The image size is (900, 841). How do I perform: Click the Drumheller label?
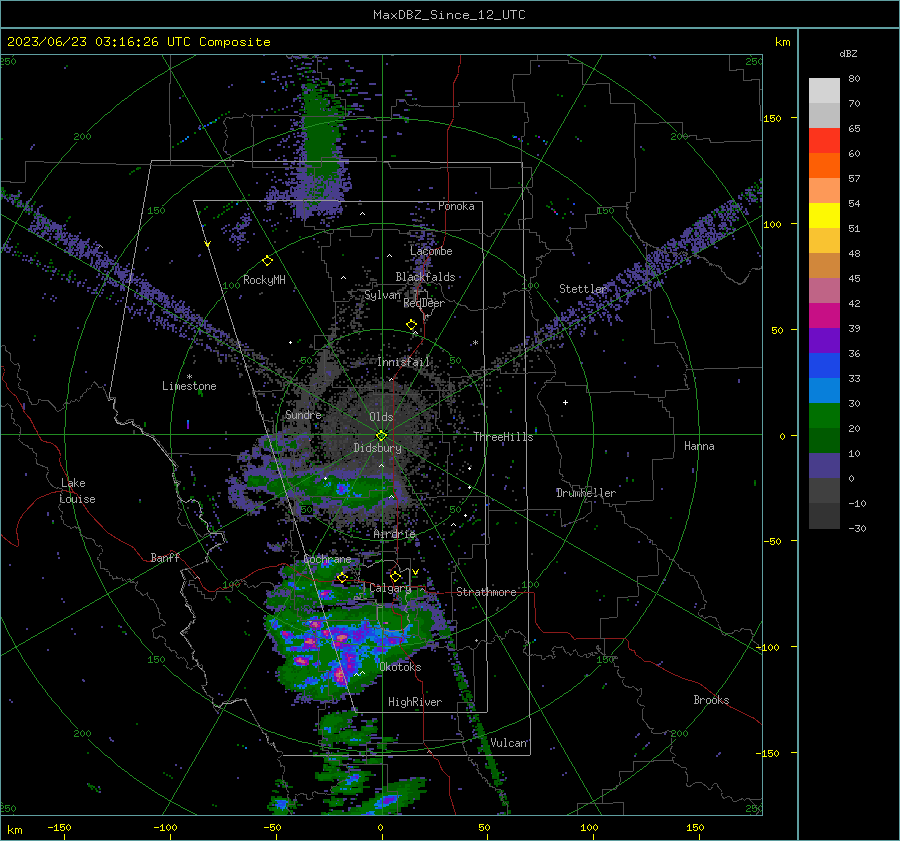click(586, 493)
